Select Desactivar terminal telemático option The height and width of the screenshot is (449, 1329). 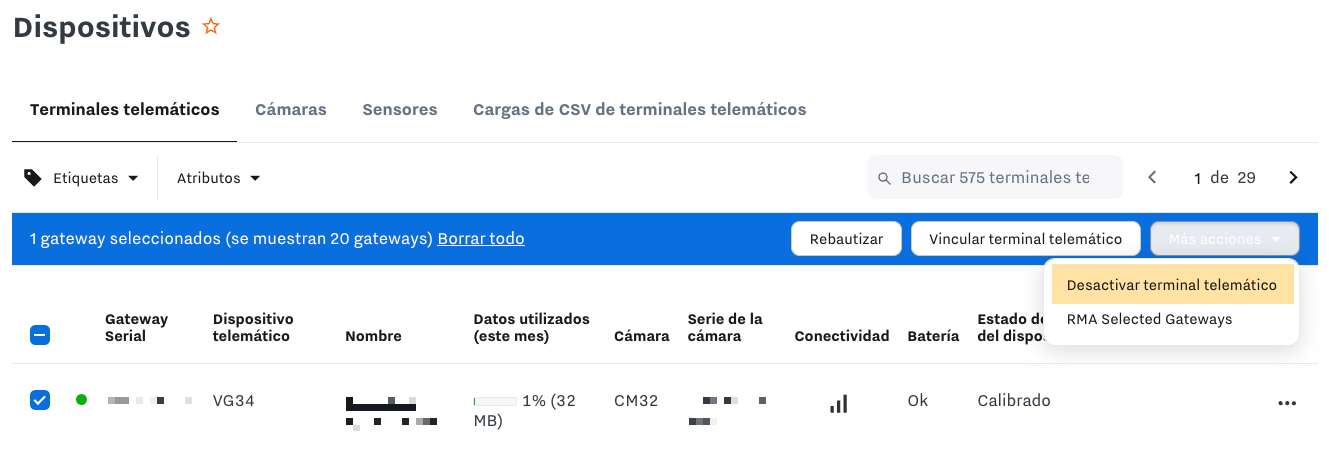pyautogui.click(x=1172, y=285)
